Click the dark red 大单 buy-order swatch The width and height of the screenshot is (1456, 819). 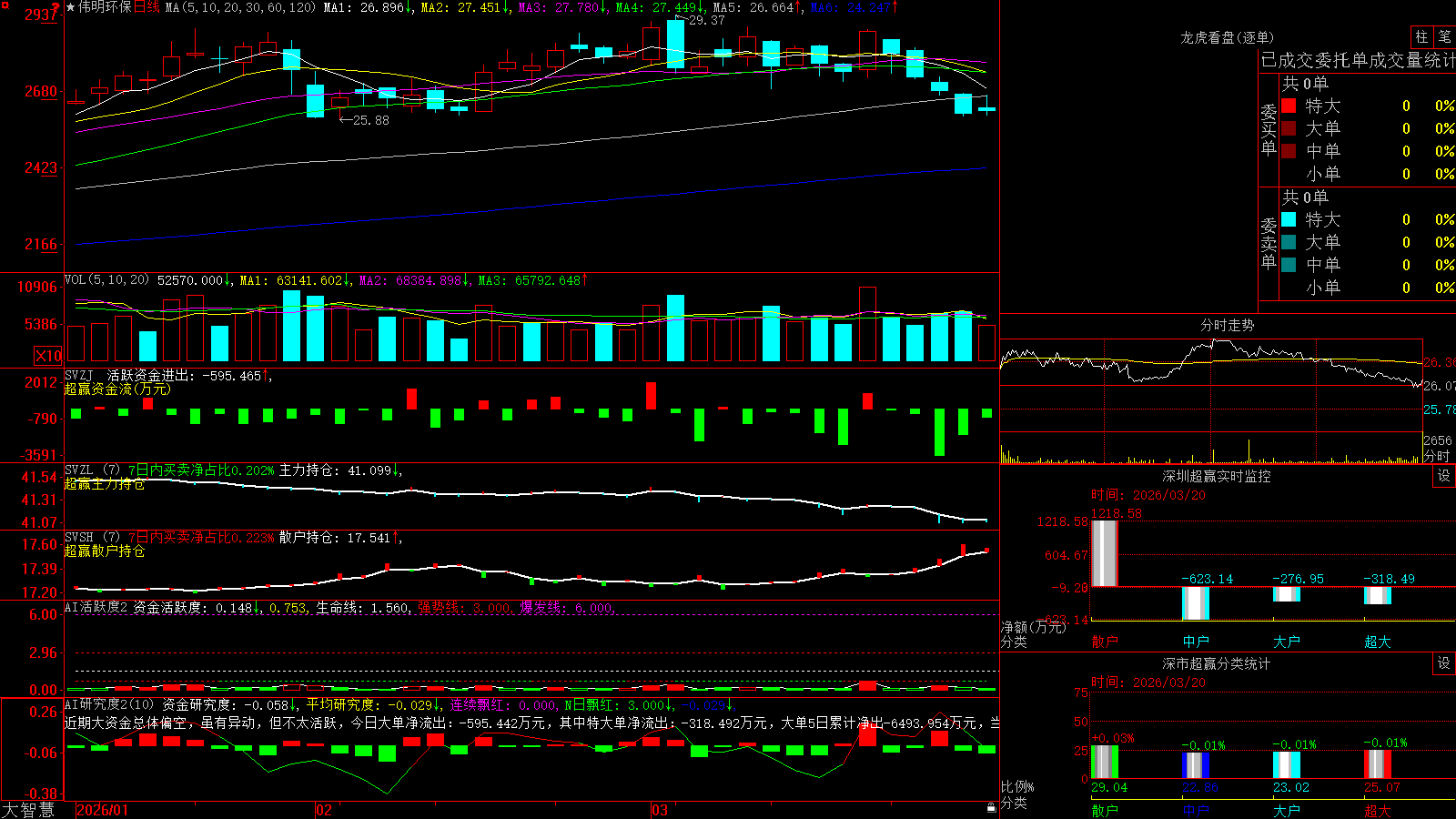[1289, 128]
